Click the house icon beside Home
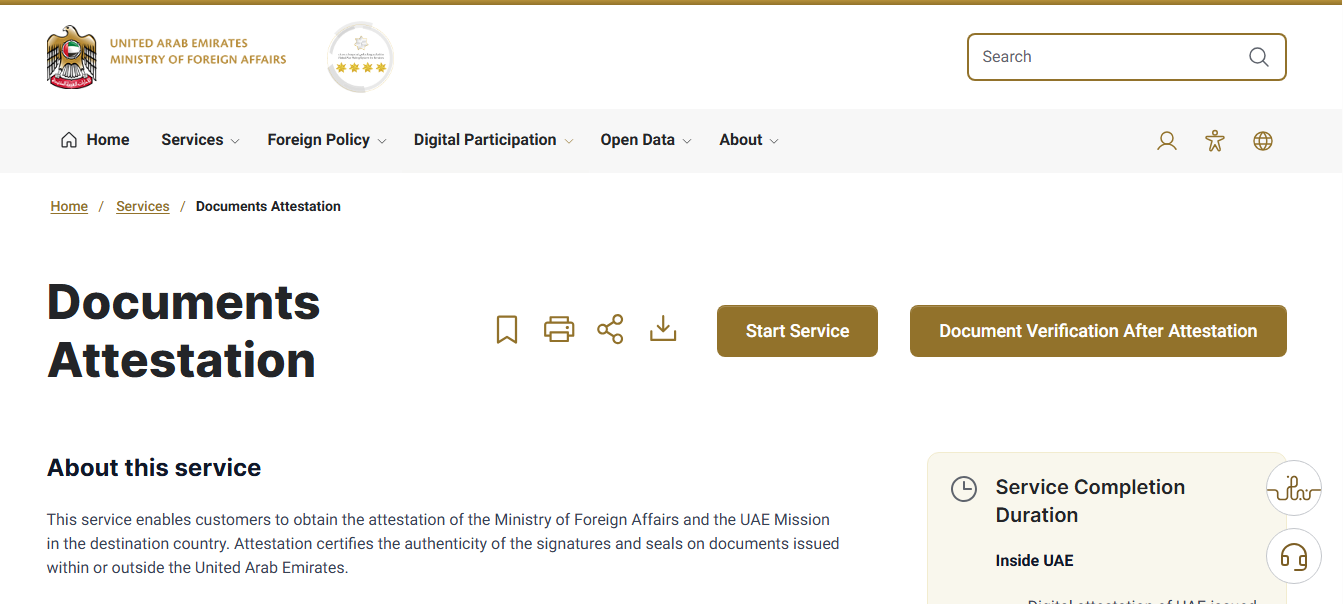The height and width of the screenshot is (604, 1343). click(x=69, y=140)
